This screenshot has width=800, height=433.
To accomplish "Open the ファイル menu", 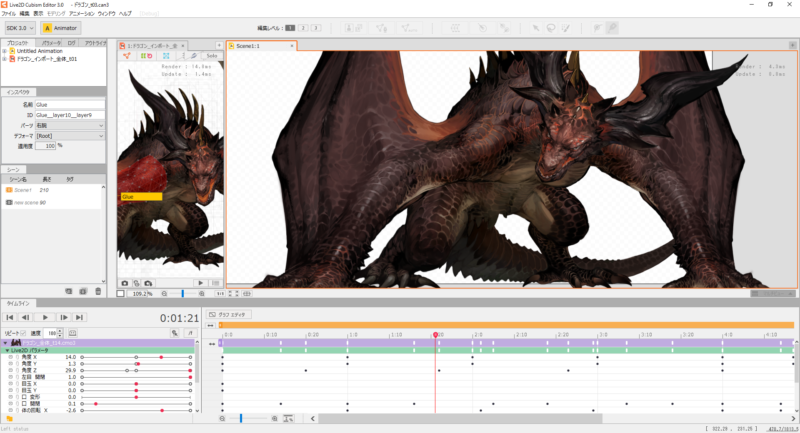I will (x=9, y=13).
